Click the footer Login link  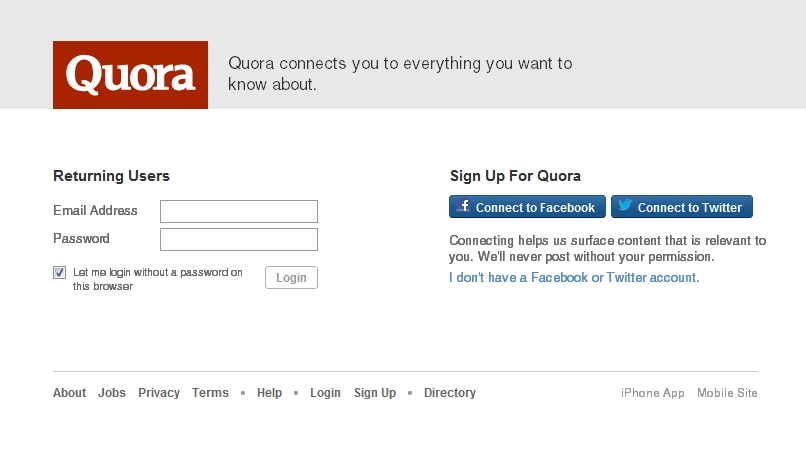(x=325, y=393)
